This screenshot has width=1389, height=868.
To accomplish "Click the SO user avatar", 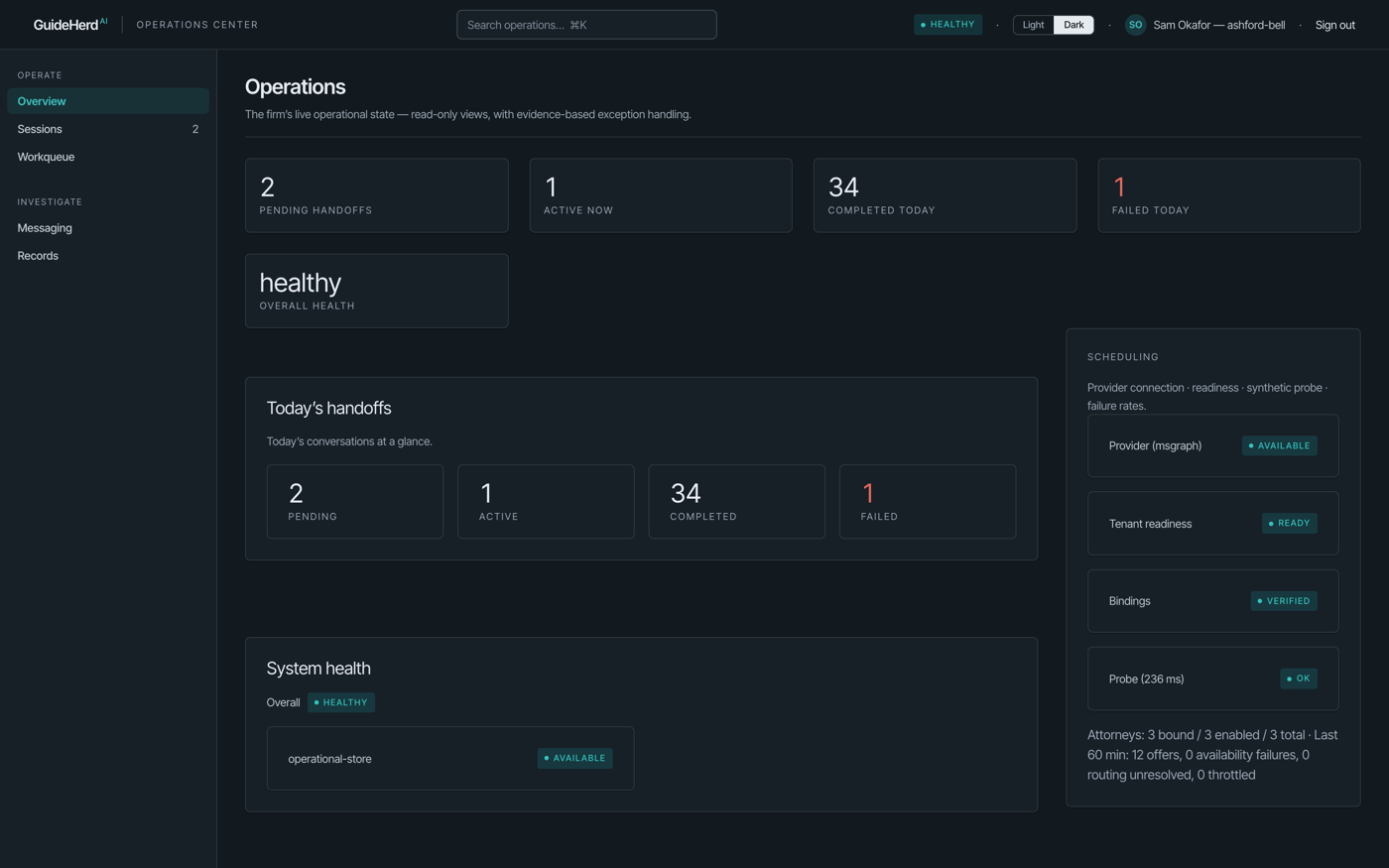I will 1135,25.
